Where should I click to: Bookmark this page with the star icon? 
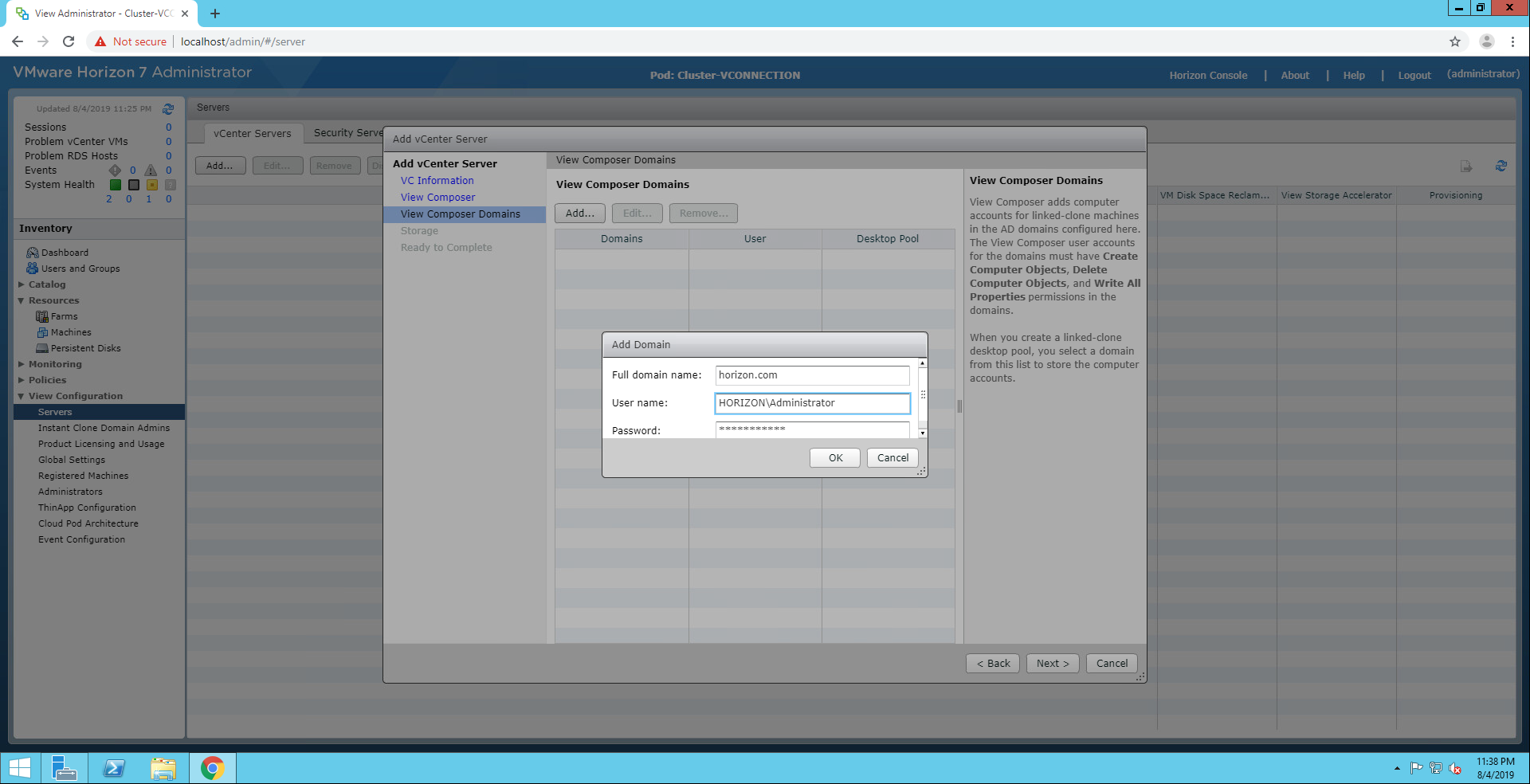[x=1454, y=41]
